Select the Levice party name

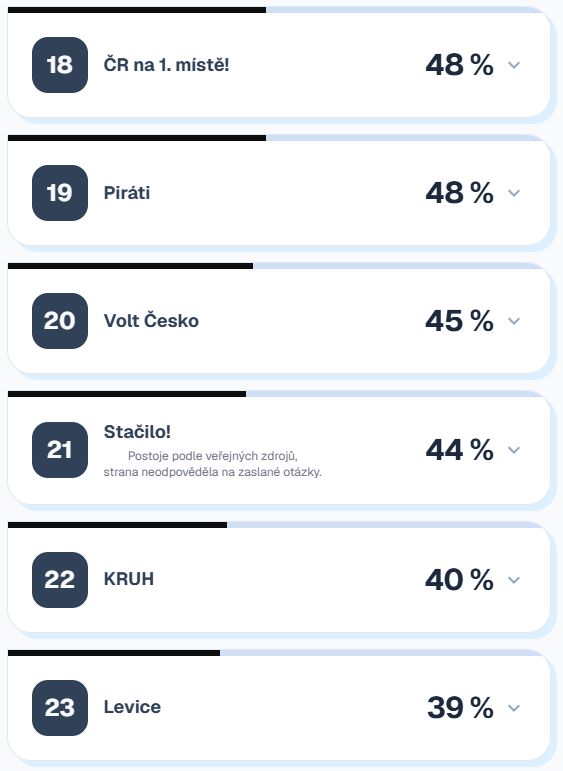(x=132, y=707)
